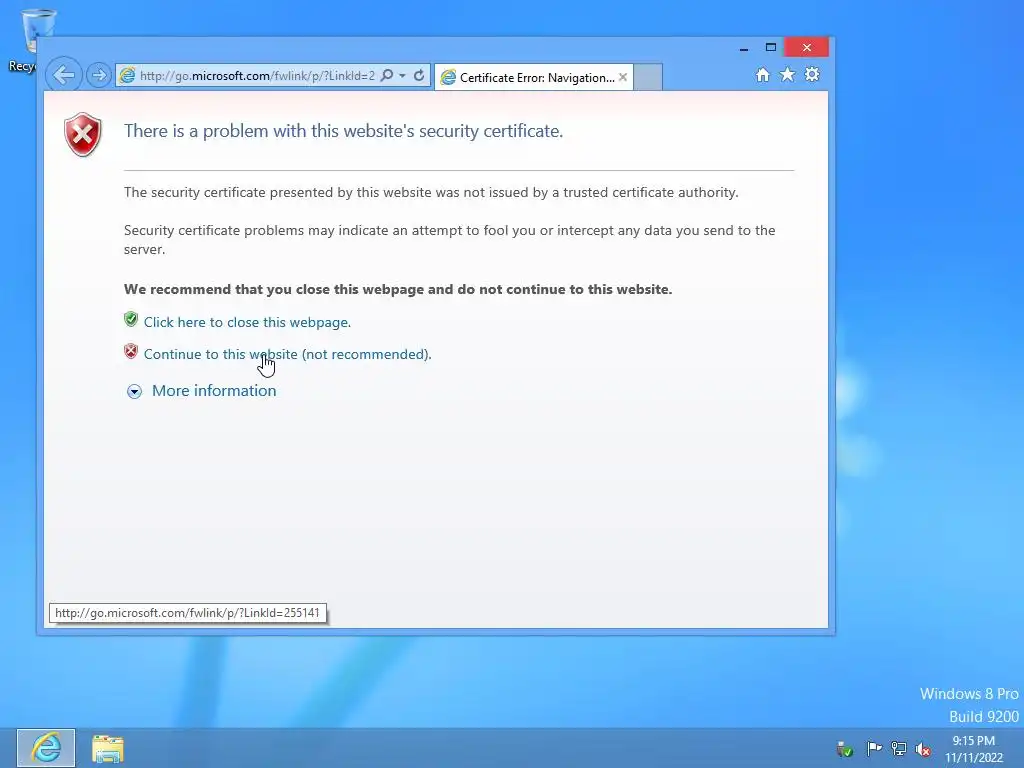Click the Action Center flag tray icon
This screenshot has width=1024, height=768.
[x=874, y=748]
